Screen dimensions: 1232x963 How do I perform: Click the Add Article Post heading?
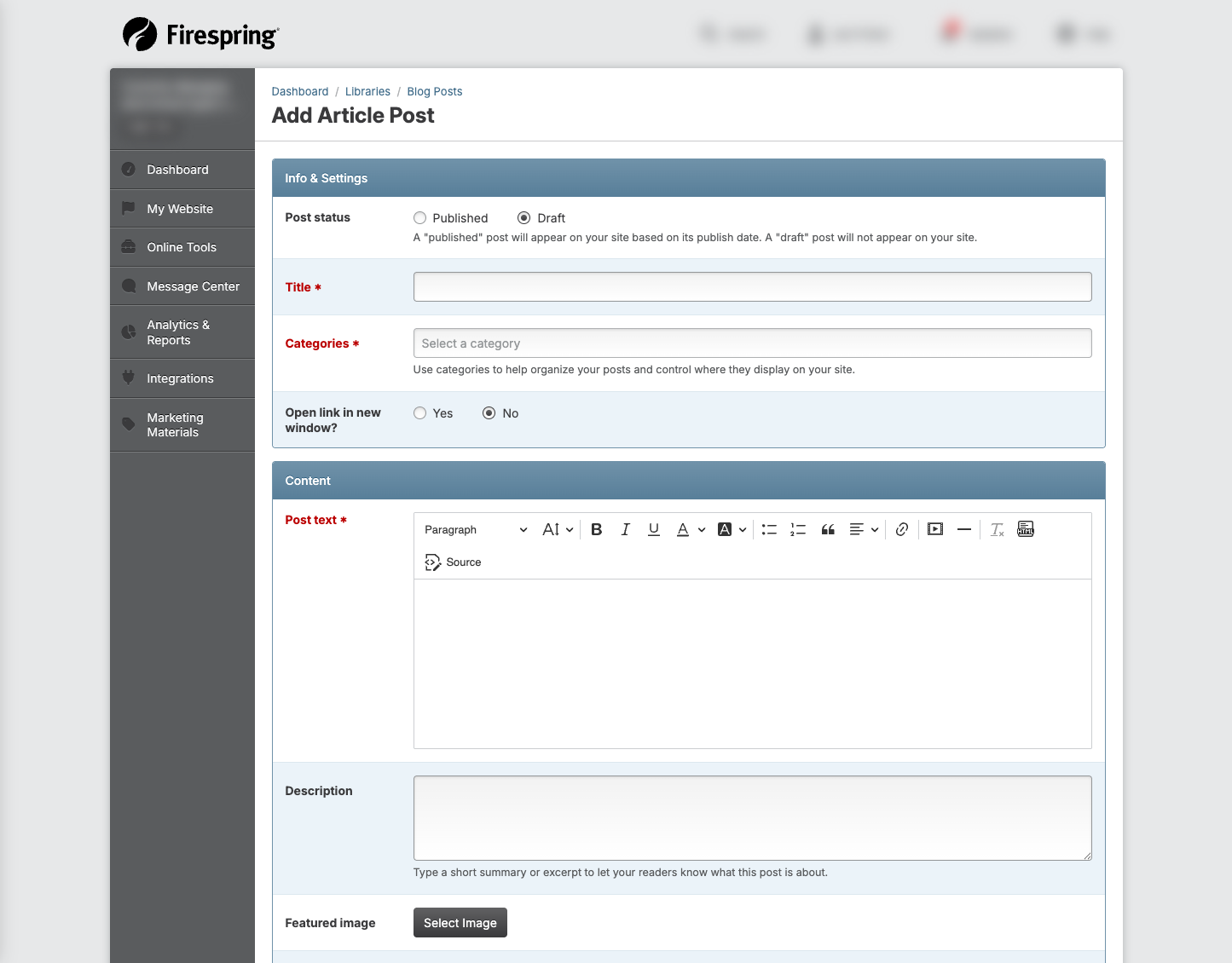coord(353,116)
